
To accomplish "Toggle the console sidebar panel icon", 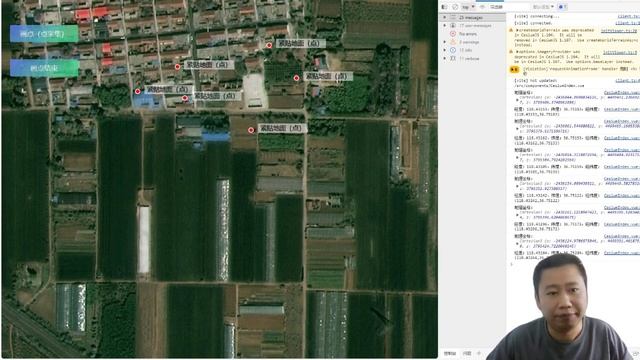I will (445, 7).
